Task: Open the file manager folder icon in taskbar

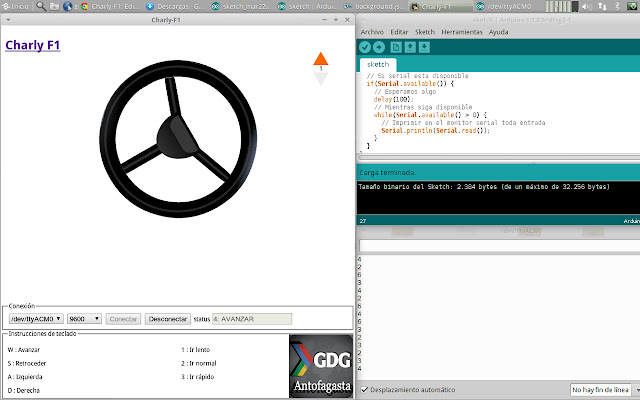Action: (54, 6)
